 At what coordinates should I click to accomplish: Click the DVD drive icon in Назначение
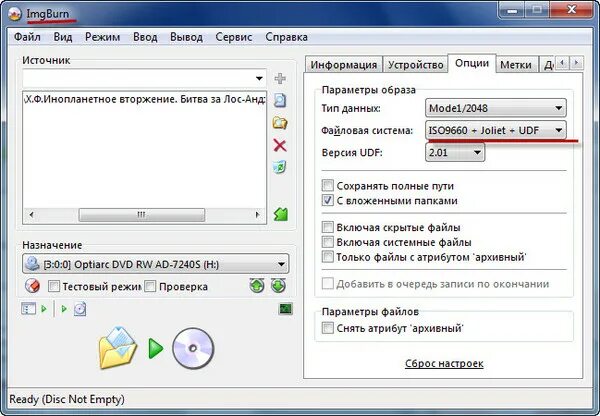pyautogui.click(x=32, y=264)
